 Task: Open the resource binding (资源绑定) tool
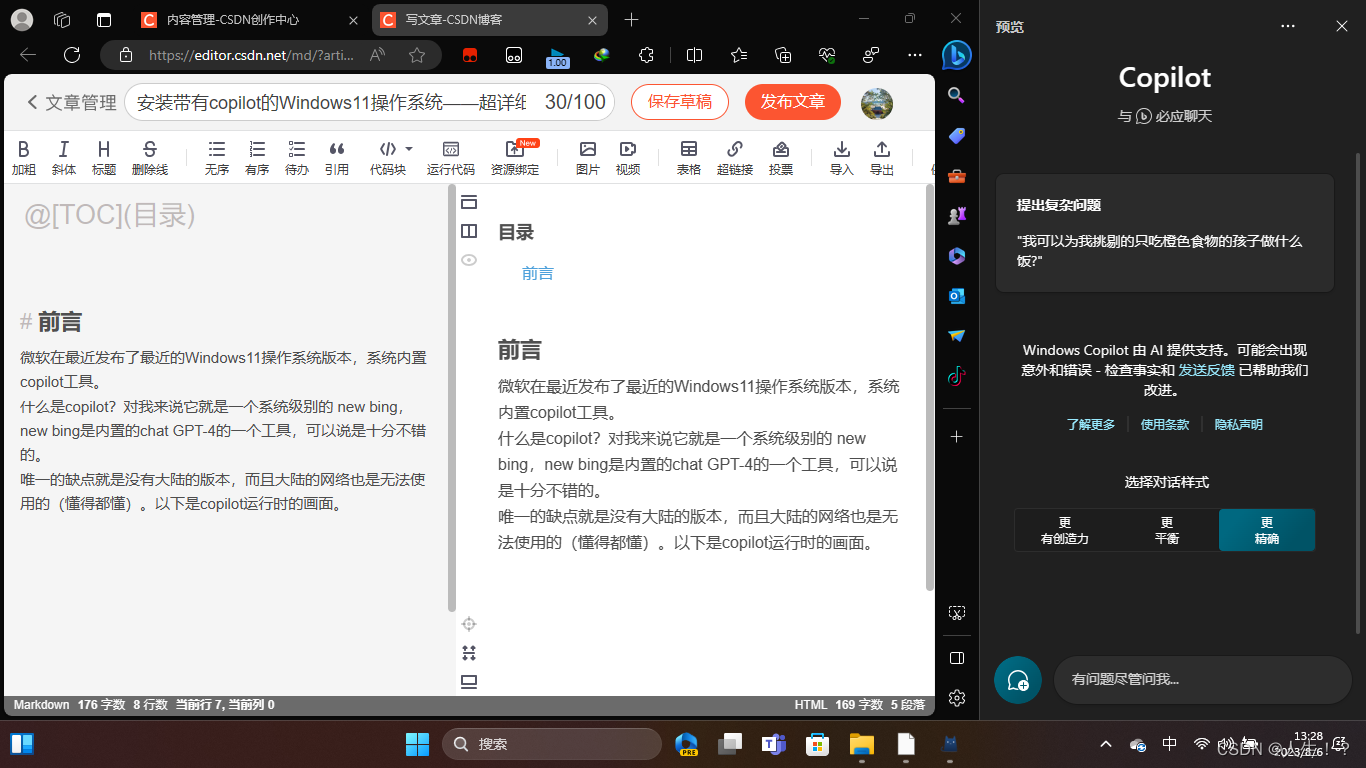515,158
